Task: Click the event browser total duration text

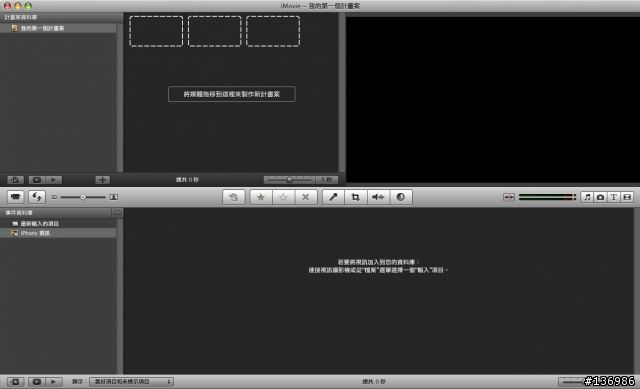Action: tap(374, 382)
